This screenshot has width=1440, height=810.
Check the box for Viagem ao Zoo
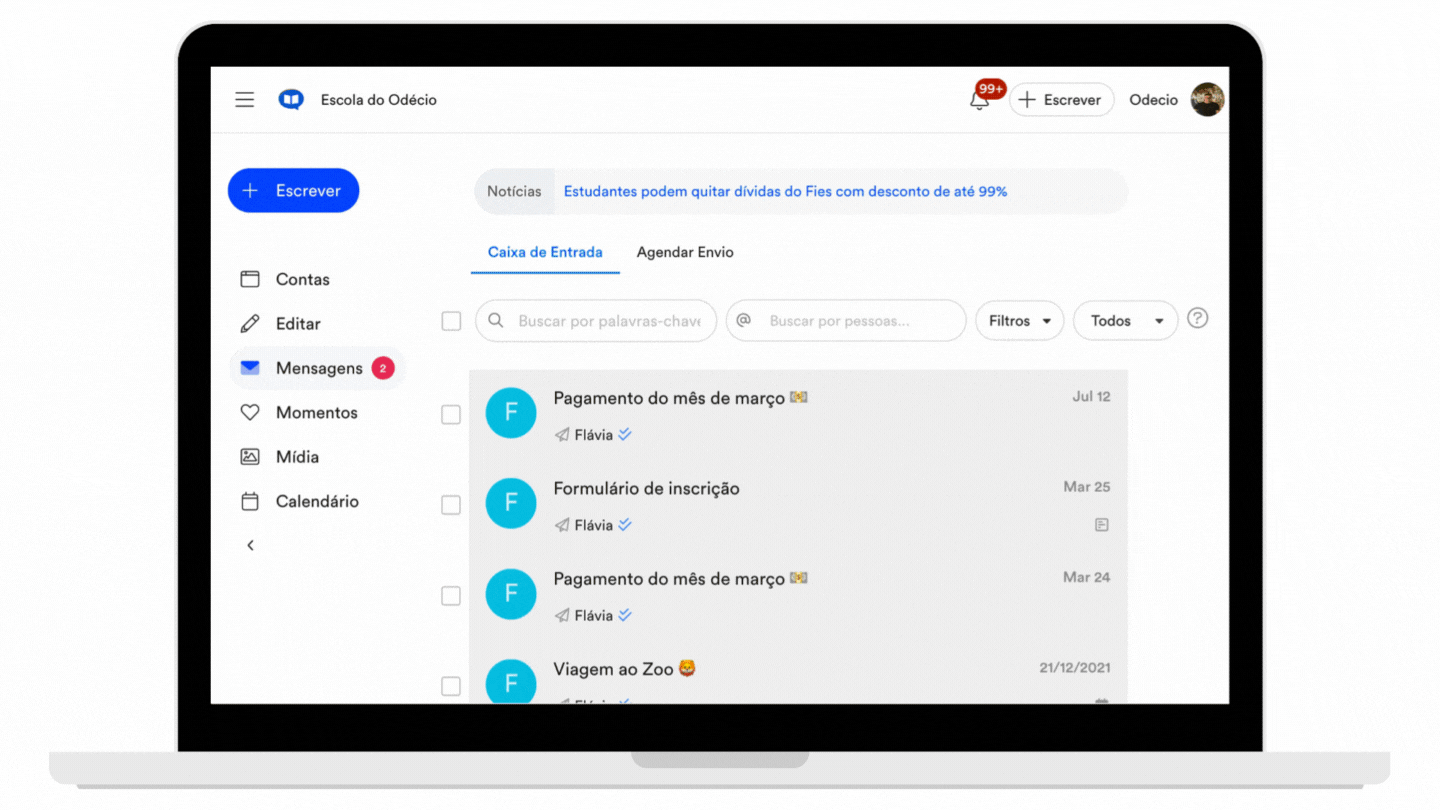451,686
